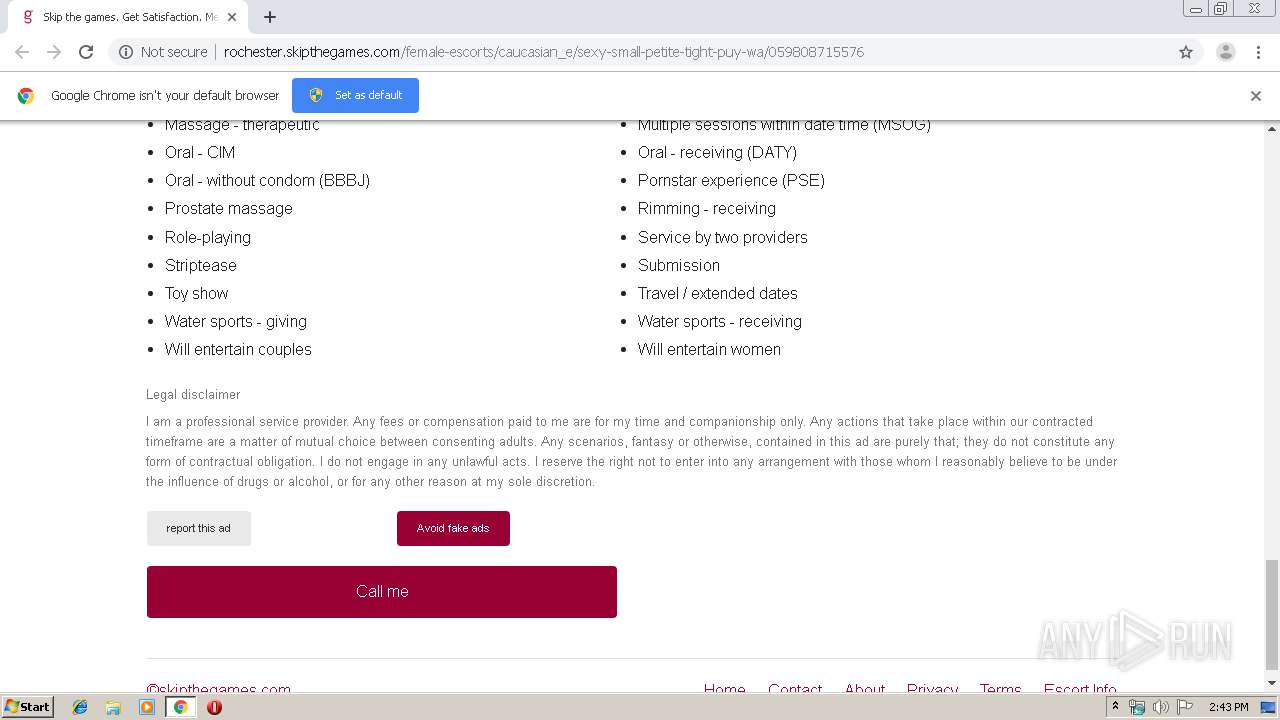
Task: Click the Will entertain women item
Action: 709,349
